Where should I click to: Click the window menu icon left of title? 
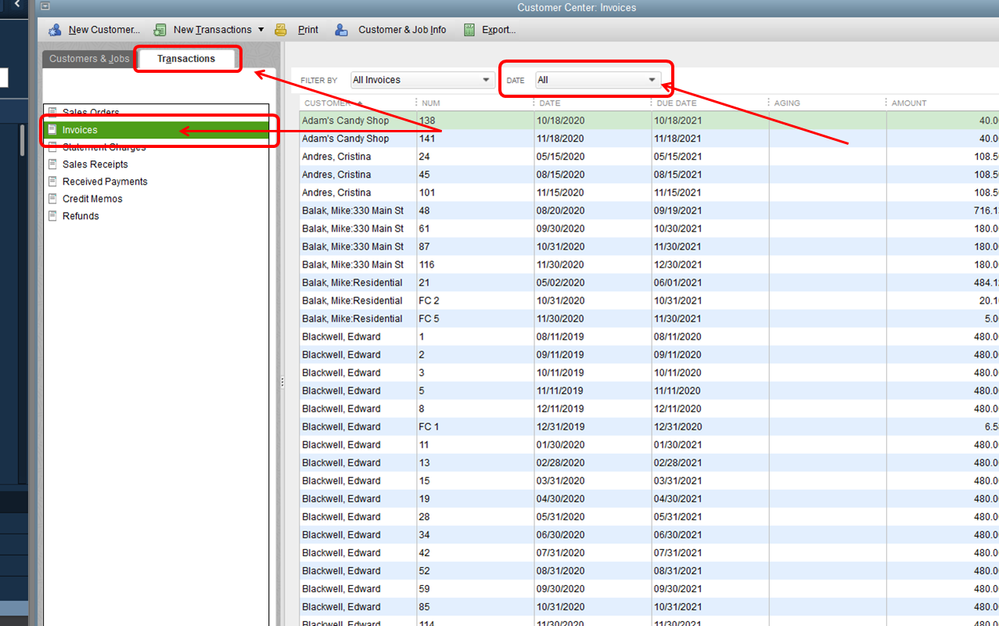[45, 7]
